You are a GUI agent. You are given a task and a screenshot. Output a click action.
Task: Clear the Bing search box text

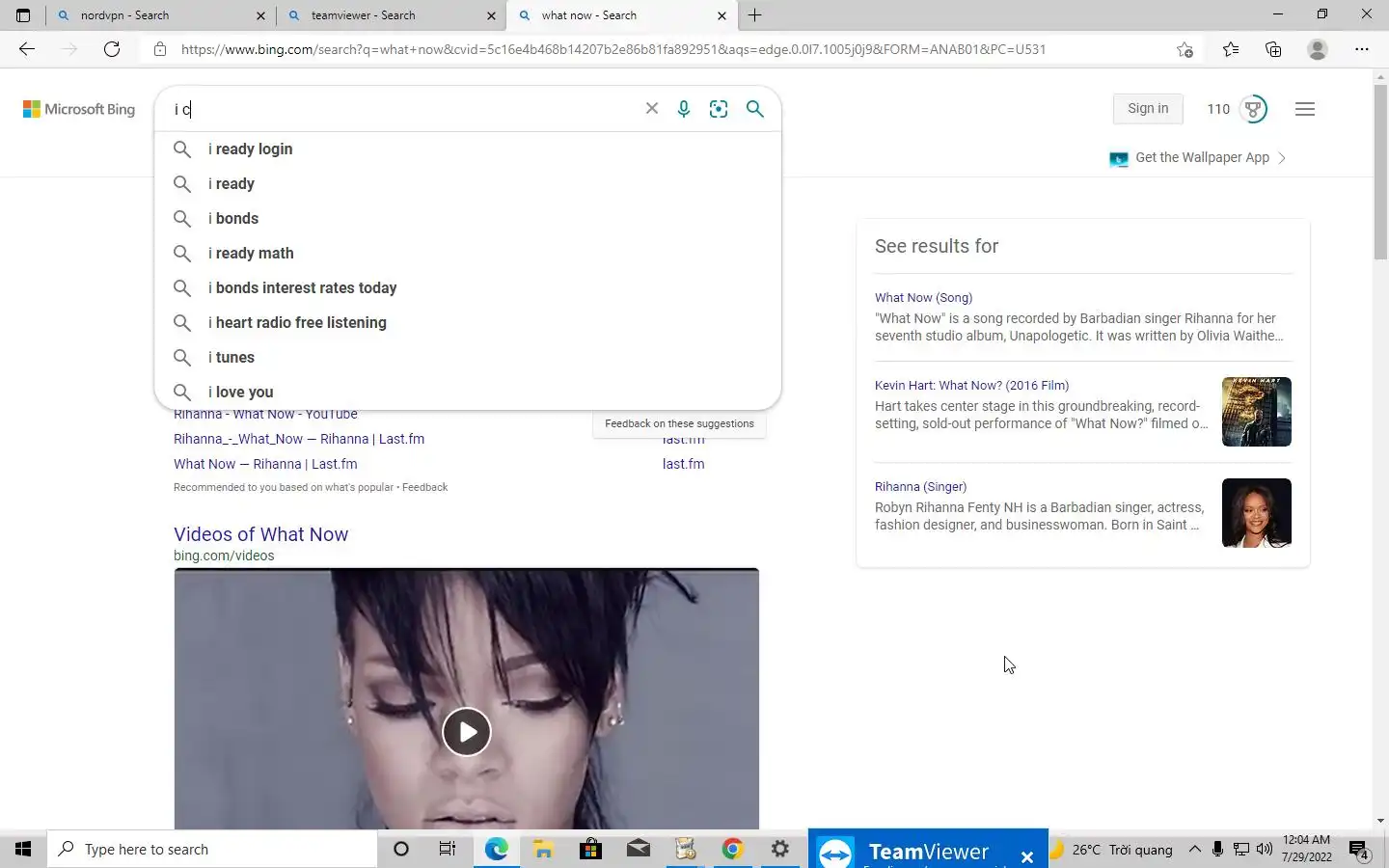tap(652, 109)
